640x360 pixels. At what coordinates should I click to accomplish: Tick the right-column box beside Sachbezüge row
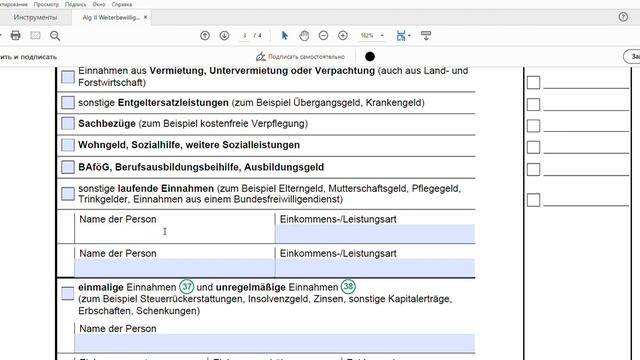[x=533, y=126]
